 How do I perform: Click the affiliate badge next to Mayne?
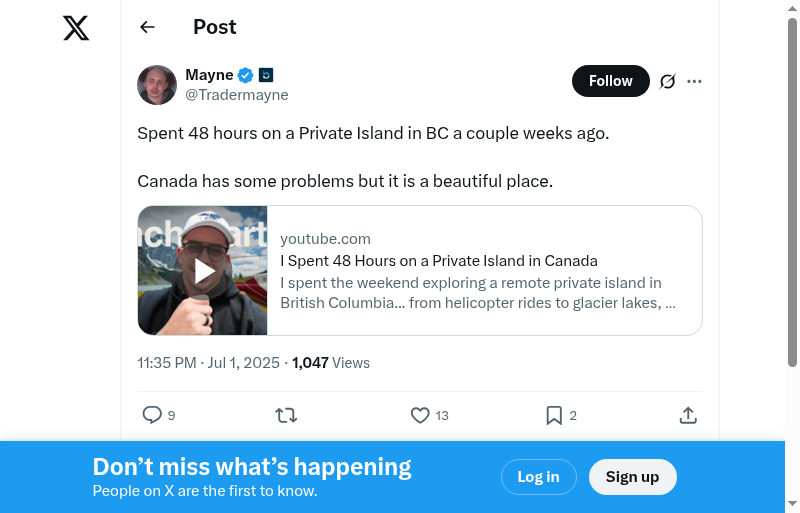click(x=266, y=75)
